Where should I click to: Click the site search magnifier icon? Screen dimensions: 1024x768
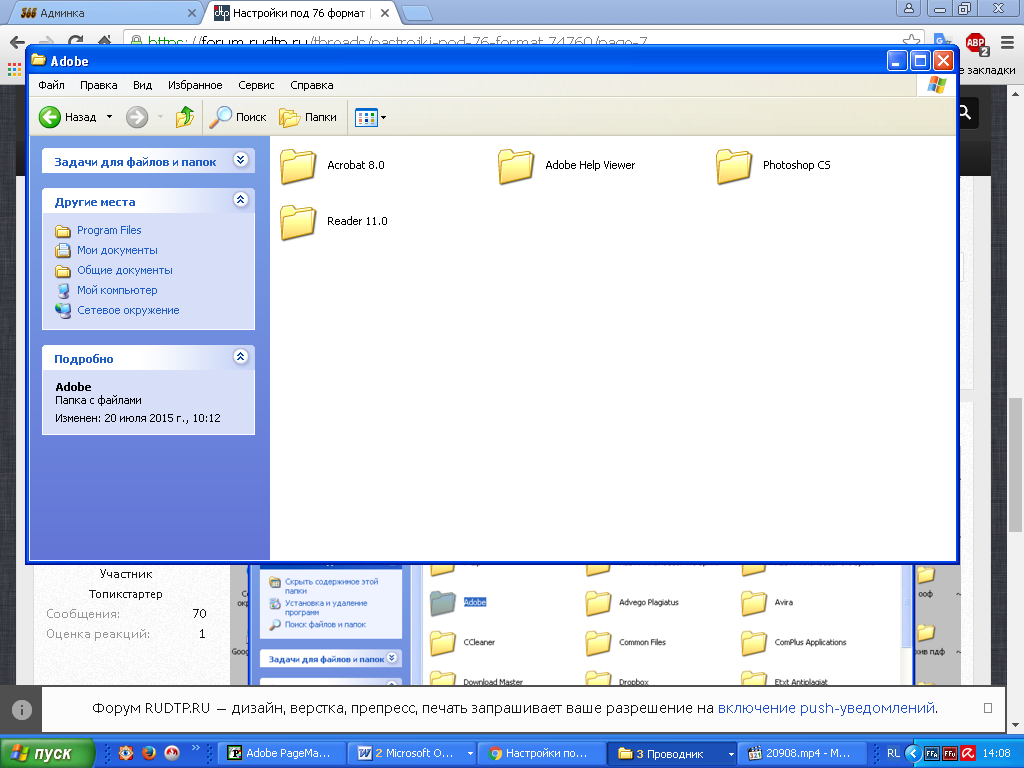tap(966, 113)
